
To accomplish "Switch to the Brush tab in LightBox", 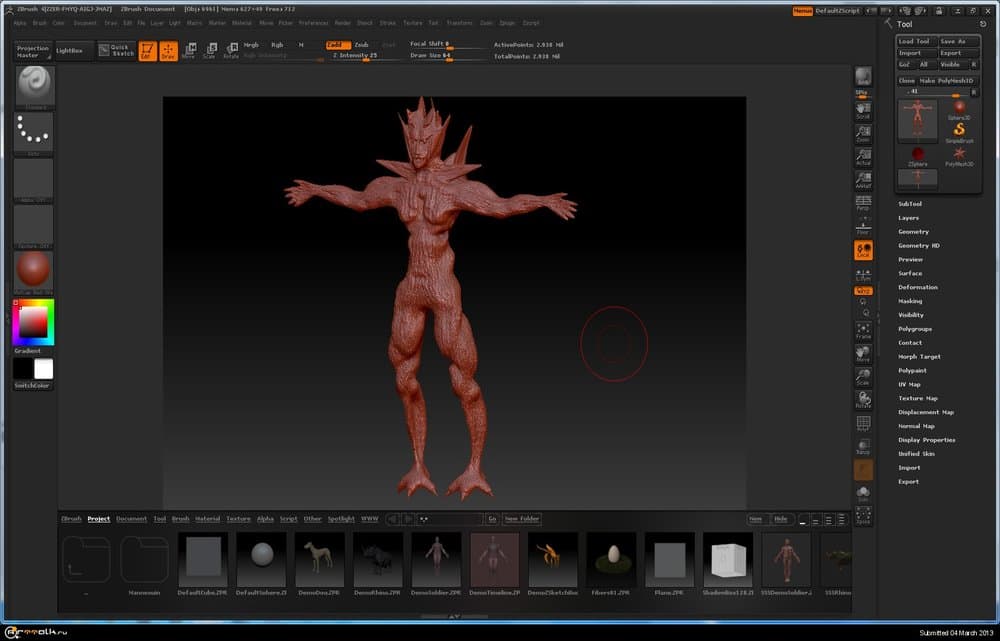I will point(180,519).
